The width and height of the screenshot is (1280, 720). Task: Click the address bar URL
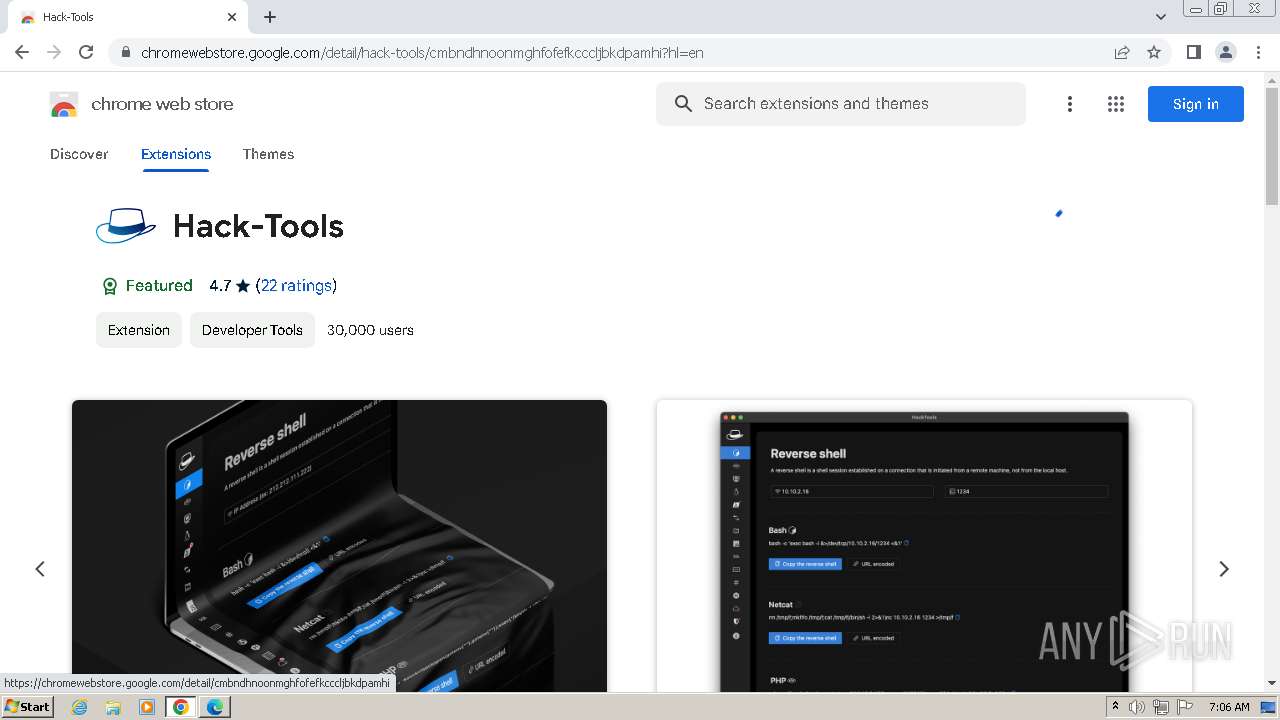[x=422, y=53]
